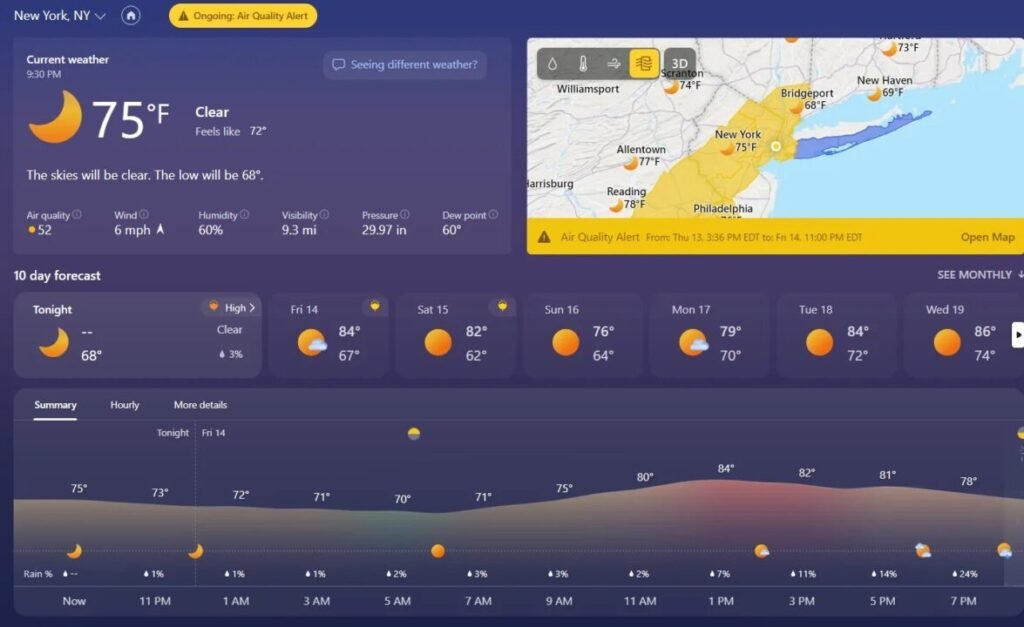Select the 84° point on the hourly temperature graph
The image size is (1024, 627).
tap(723, 466)
